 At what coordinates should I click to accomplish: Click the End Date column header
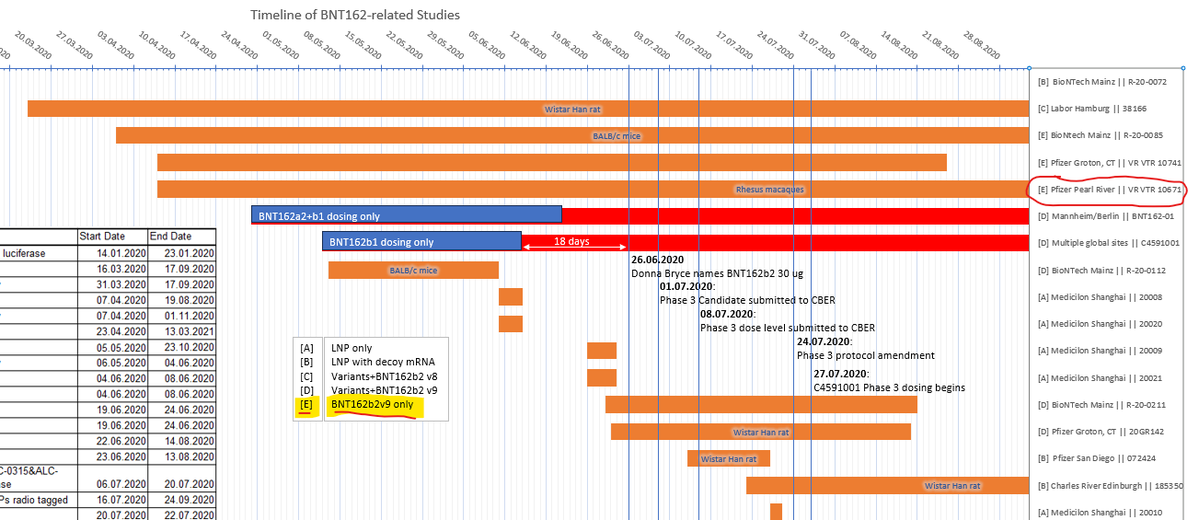(171, 236)
